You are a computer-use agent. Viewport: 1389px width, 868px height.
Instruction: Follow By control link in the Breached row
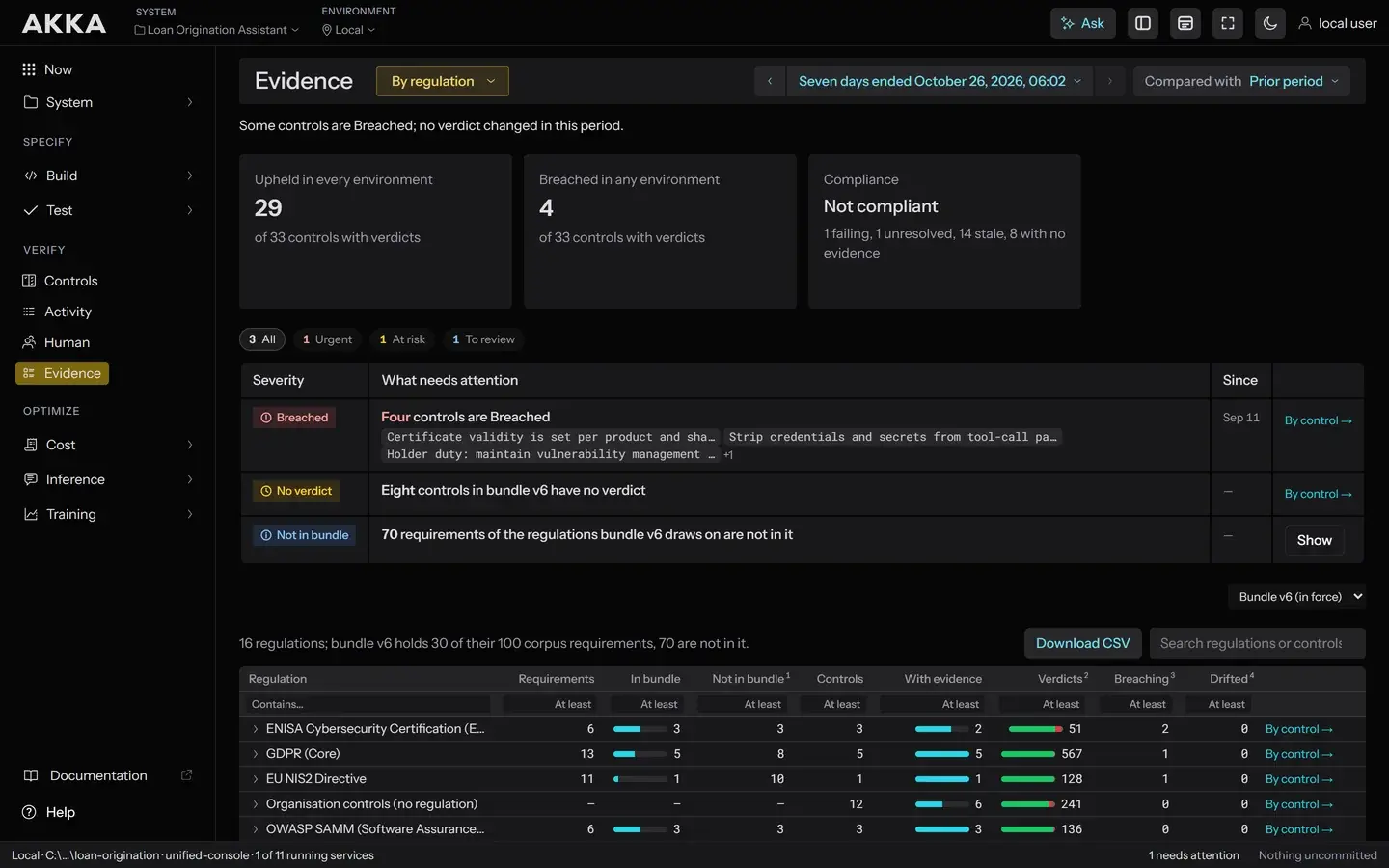pyautogui.click(x=1318, y=420)
